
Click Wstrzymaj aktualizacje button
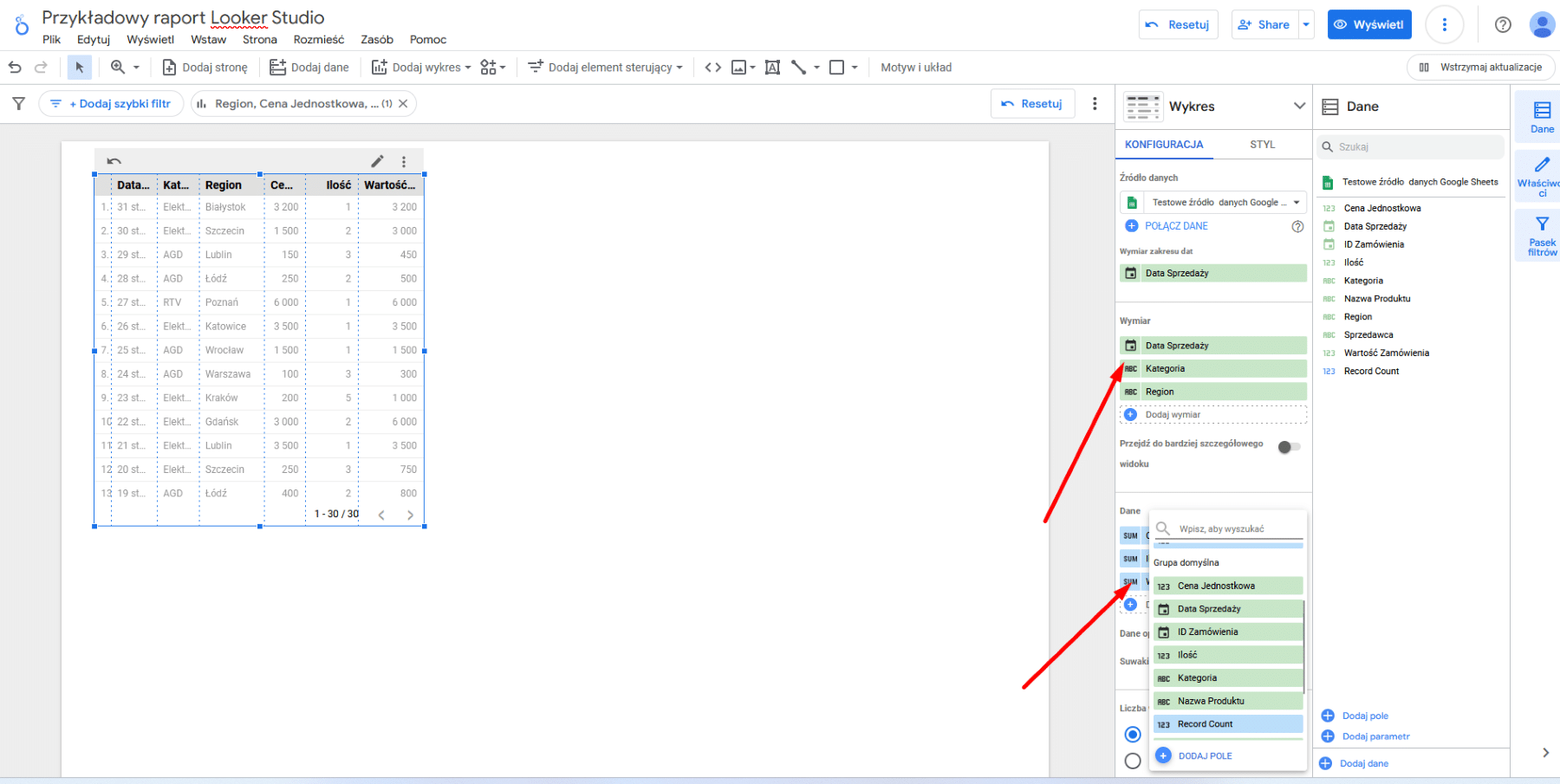[1480, 67]
